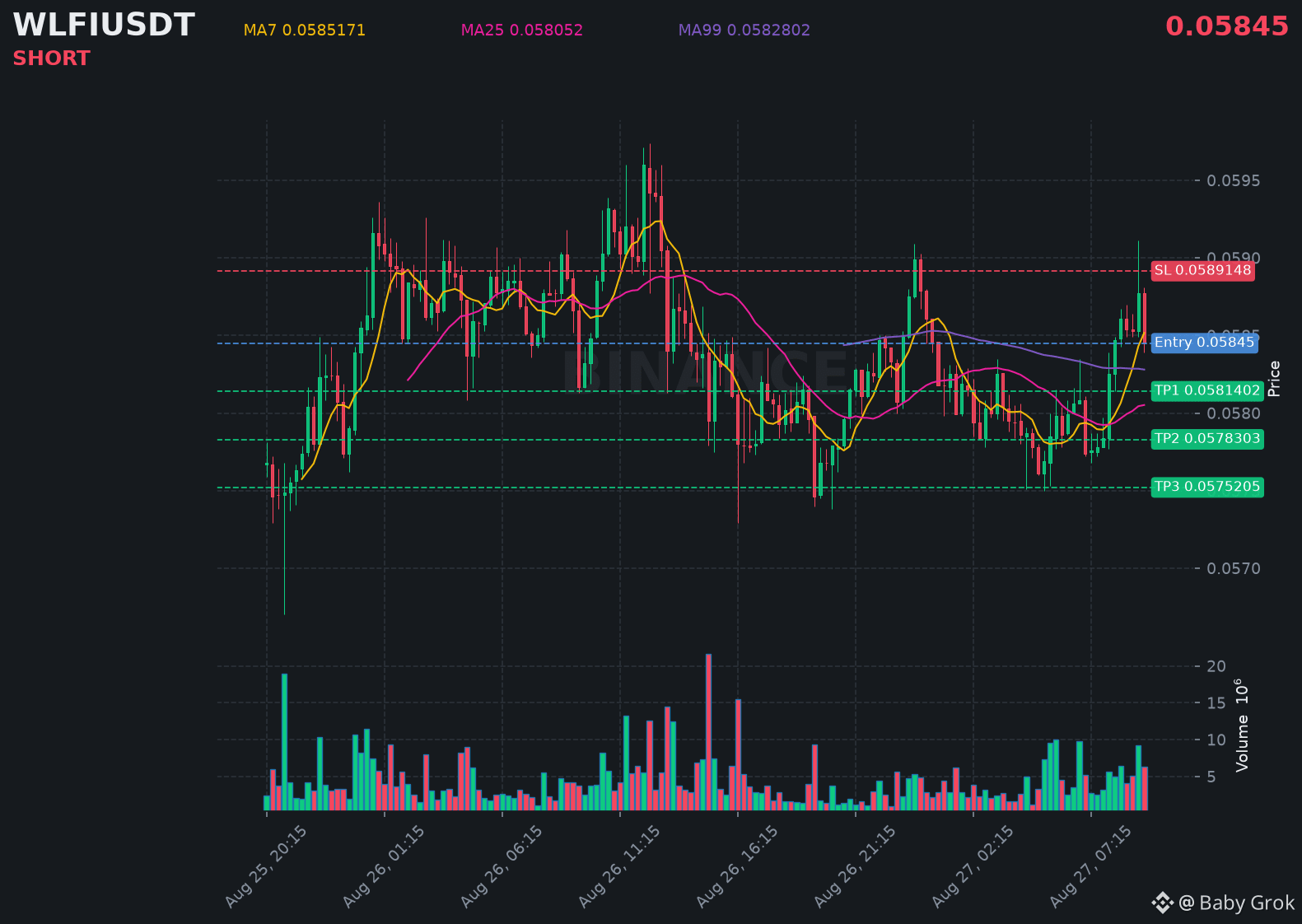The height and width of the screenshot is (924, 1302).
Task: Click the 0.0570 price axis tick
Action: (1233, 569)
